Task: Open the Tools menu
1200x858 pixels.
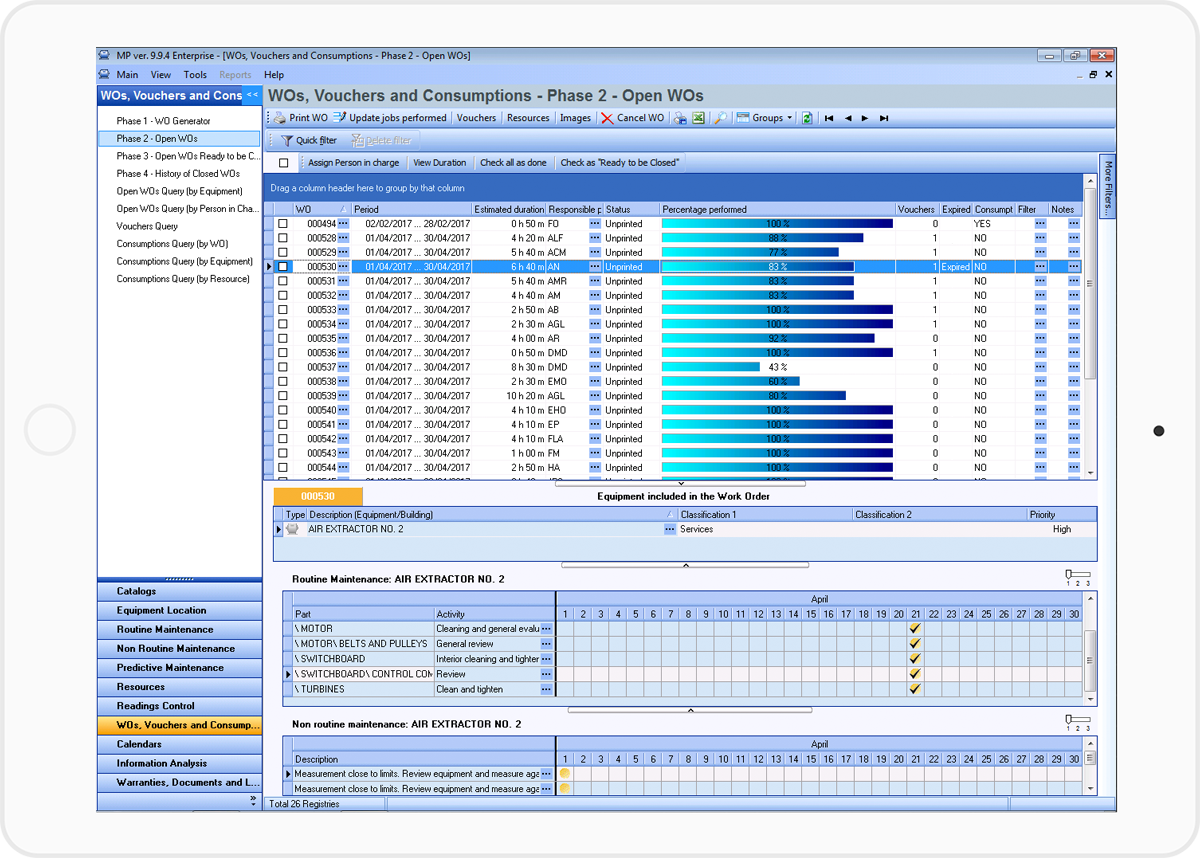Action: (194, 74)
